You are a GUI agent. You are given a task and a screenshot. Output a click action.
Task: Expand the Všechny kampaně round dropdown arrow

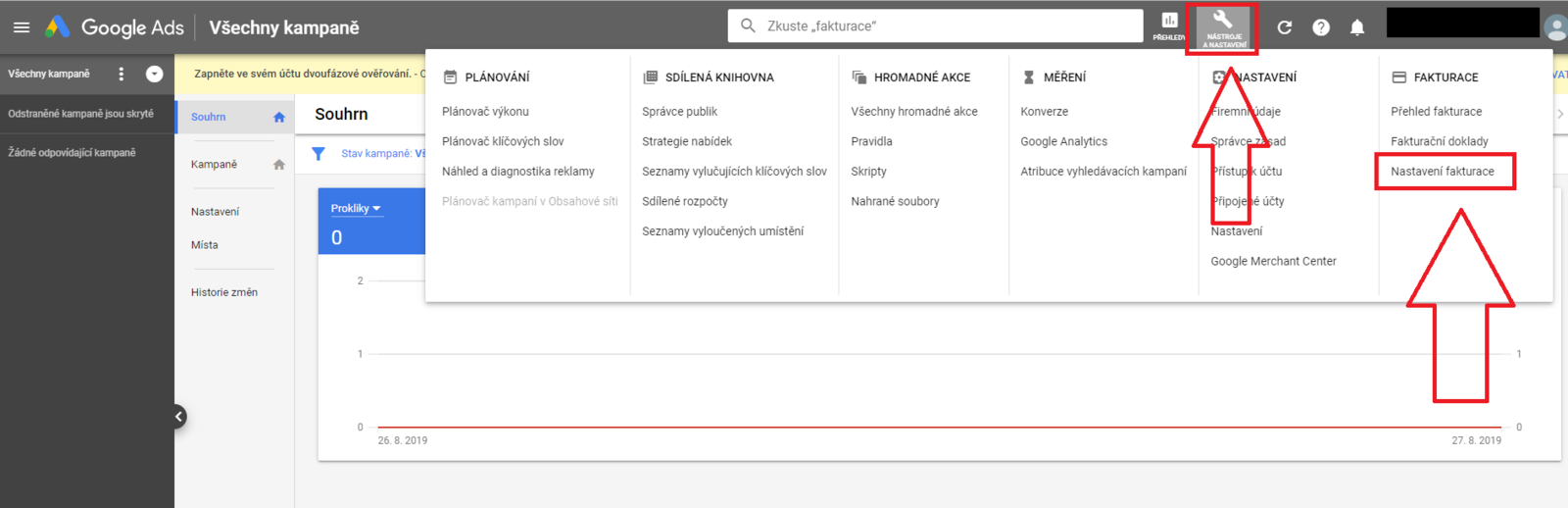(x=154, y=74)
